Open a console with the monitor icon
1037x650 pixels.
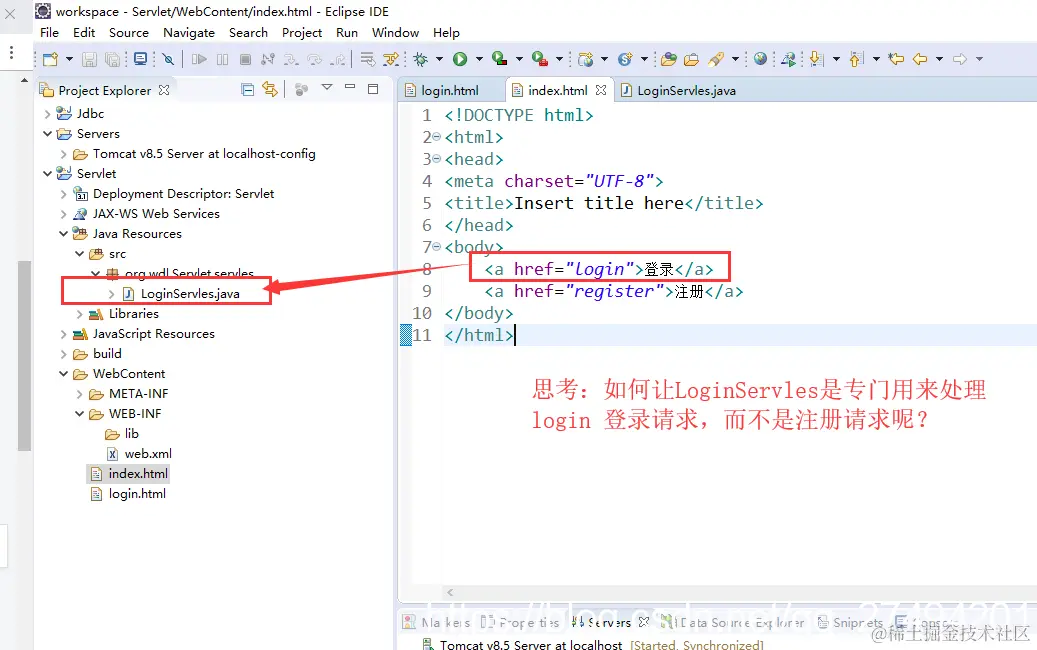coord(140,59)
